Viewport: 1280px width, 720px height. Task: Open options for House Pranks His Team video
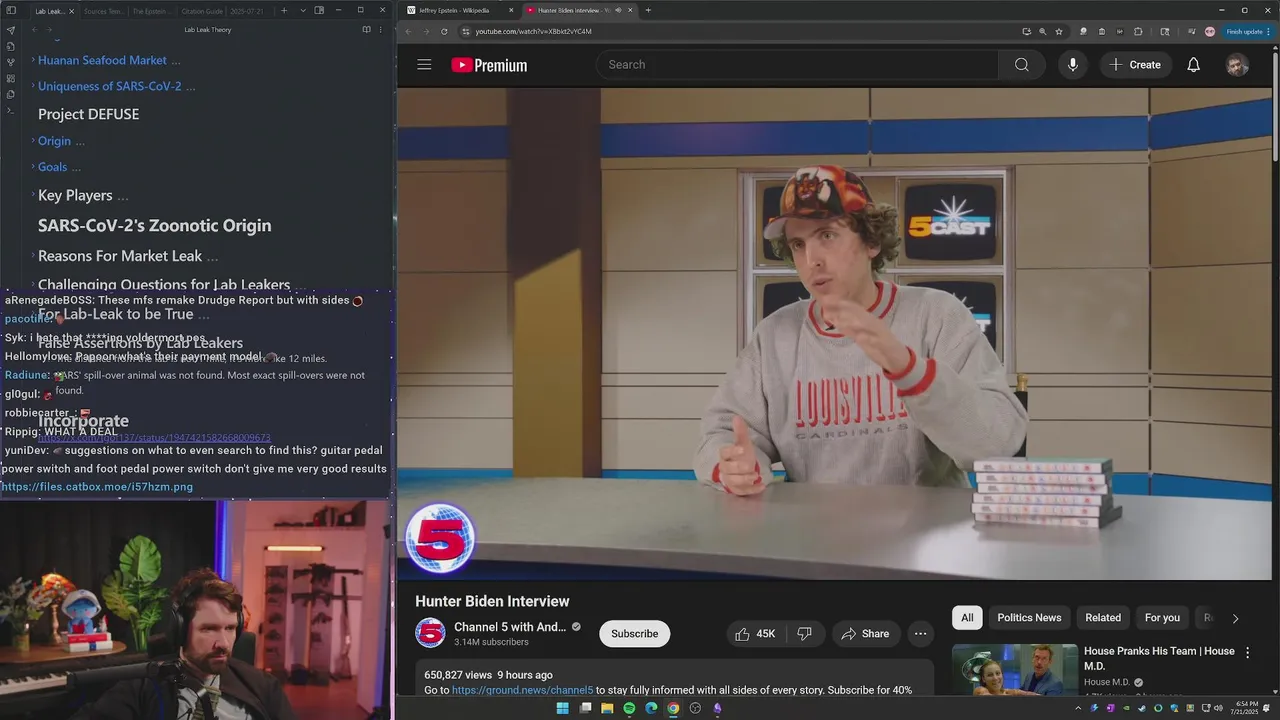pyautogui.click(x=1247, y=653)
